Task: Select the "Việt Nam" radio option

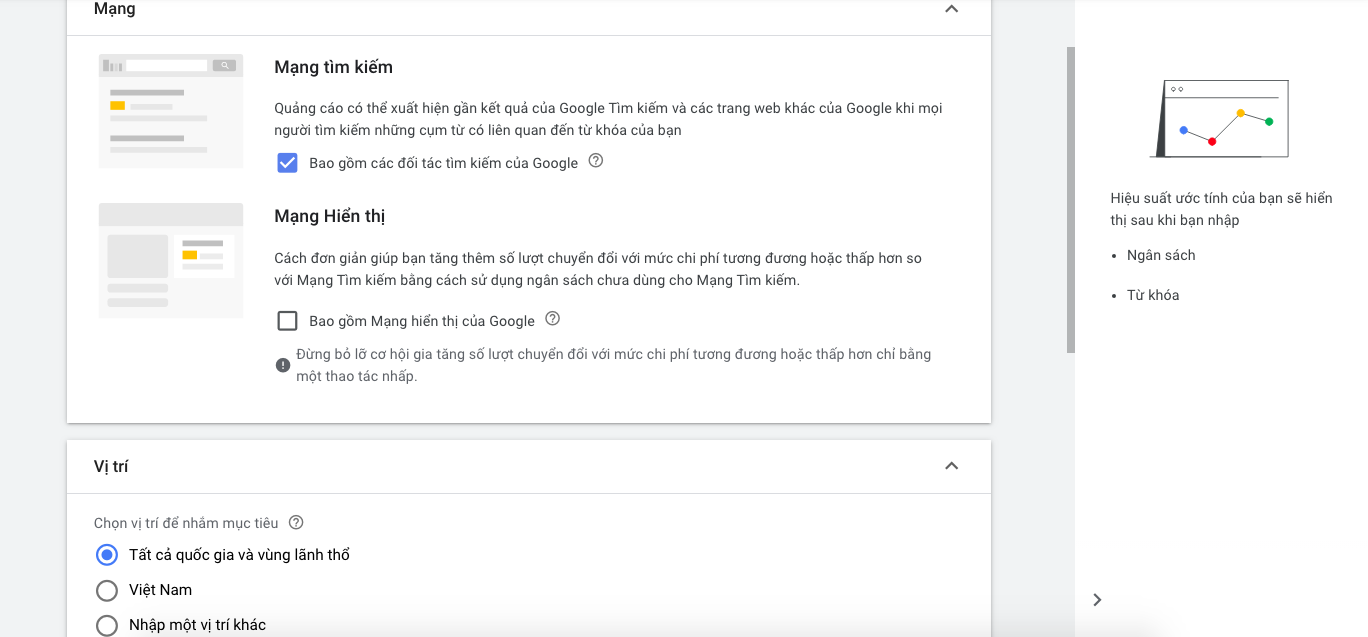Action: click(106, 590)
